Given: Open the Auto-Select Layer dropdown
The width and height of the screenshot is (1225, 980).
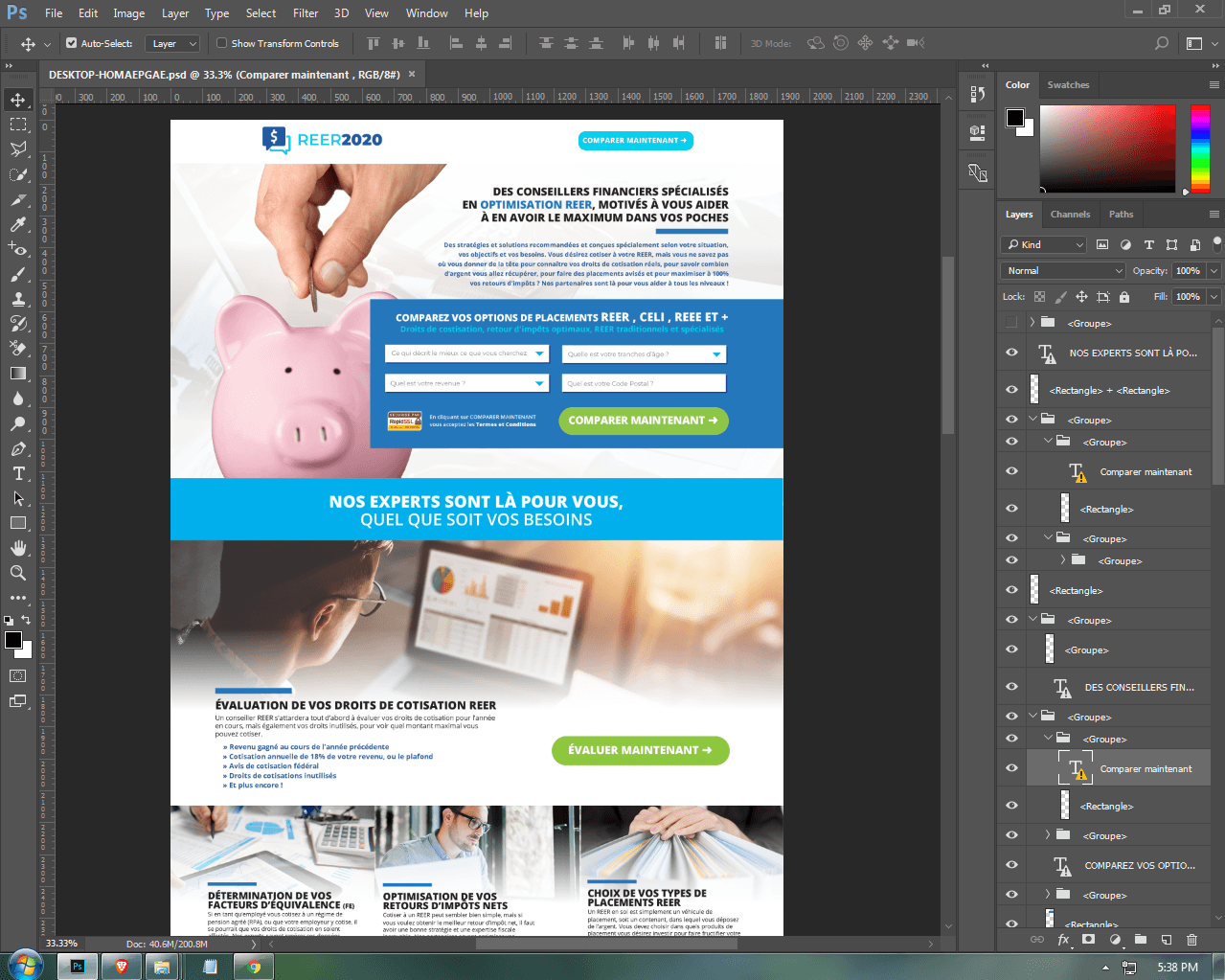Looking at the screenshot, I should click(172, 43).
